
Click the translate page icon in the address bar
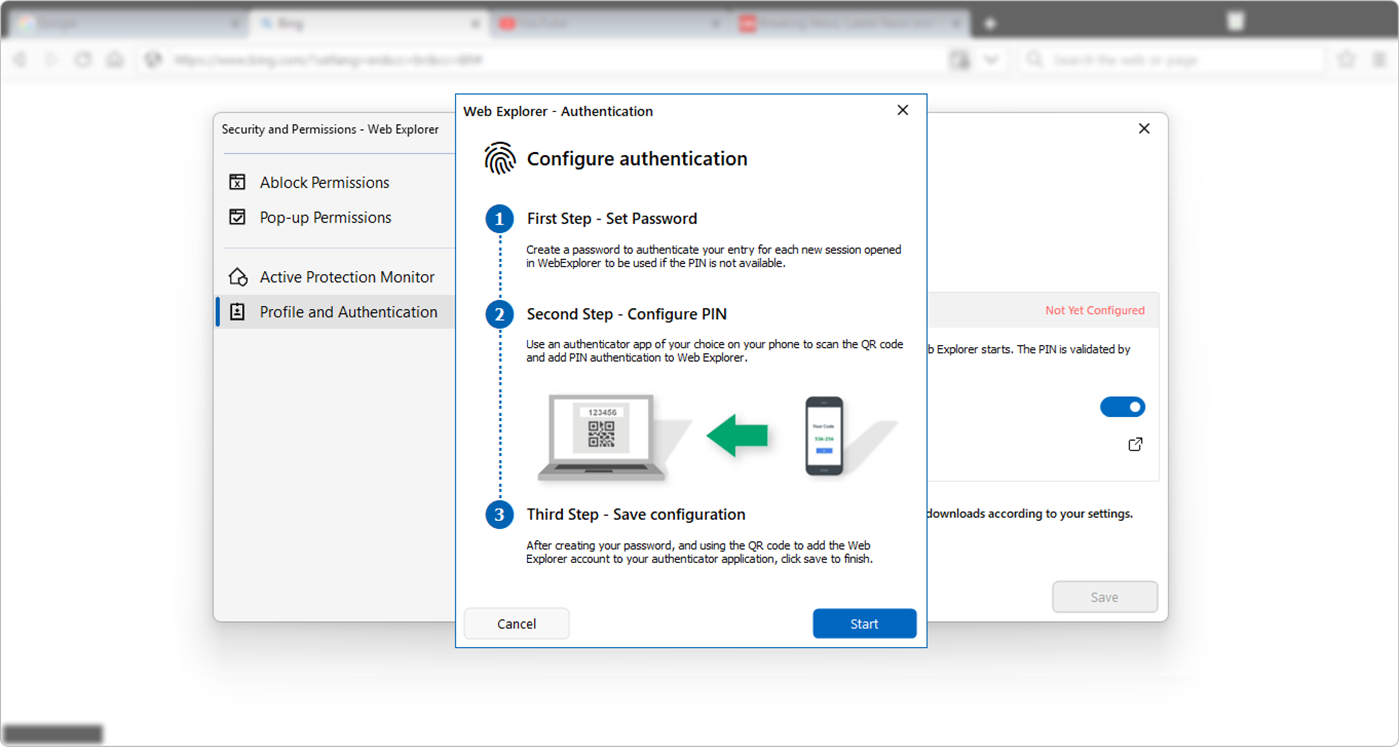[x=959, y=59]
